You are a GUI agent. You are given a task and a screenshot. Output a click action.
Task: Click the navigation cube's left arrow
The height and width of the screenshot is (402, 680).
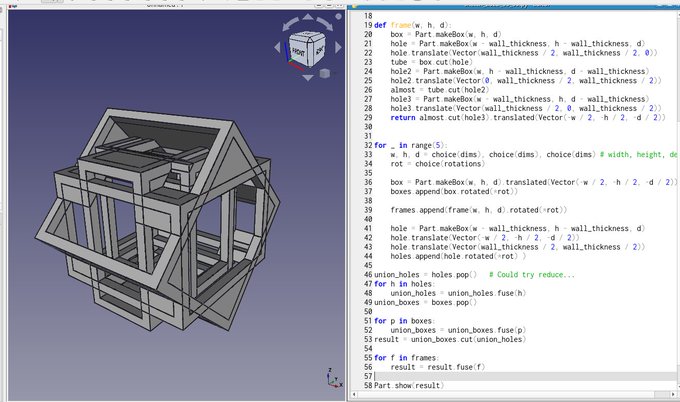278,47
